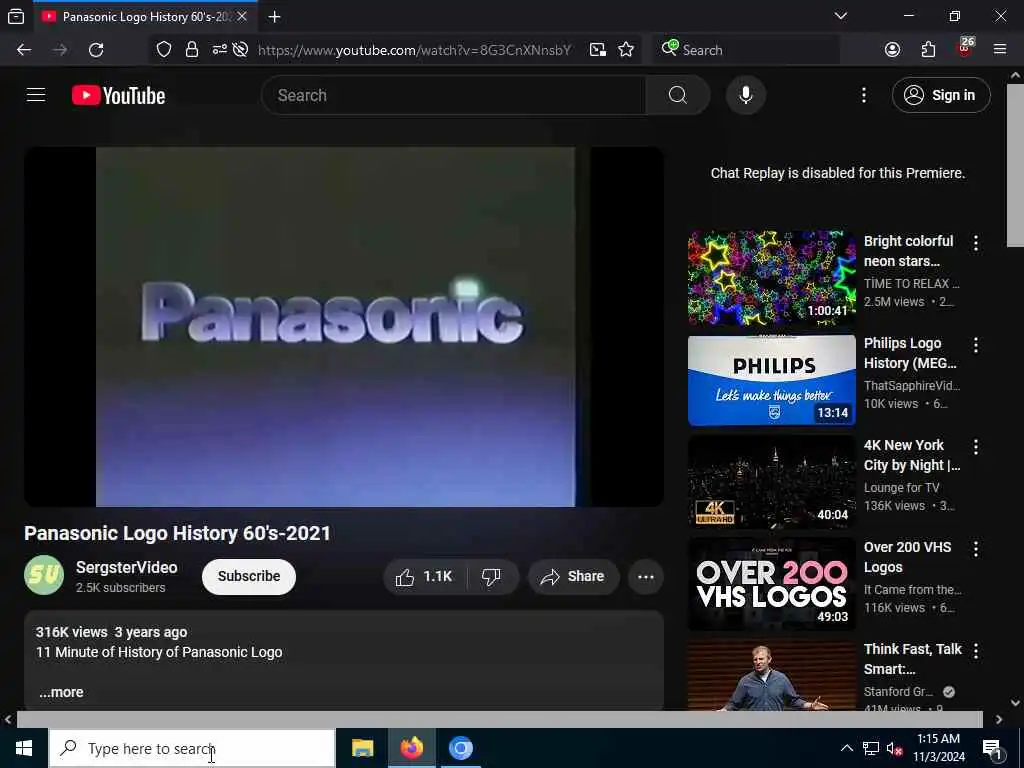Open the SergsterVideo channel name link

tap(127, 568)
